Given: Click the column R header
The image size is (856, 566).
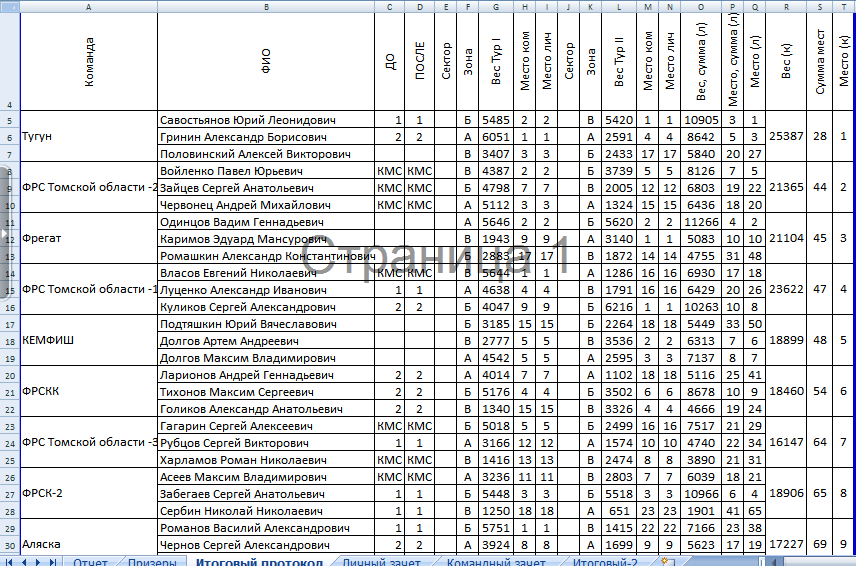Looking at the screenshot, I should click(x=786, y=7).
